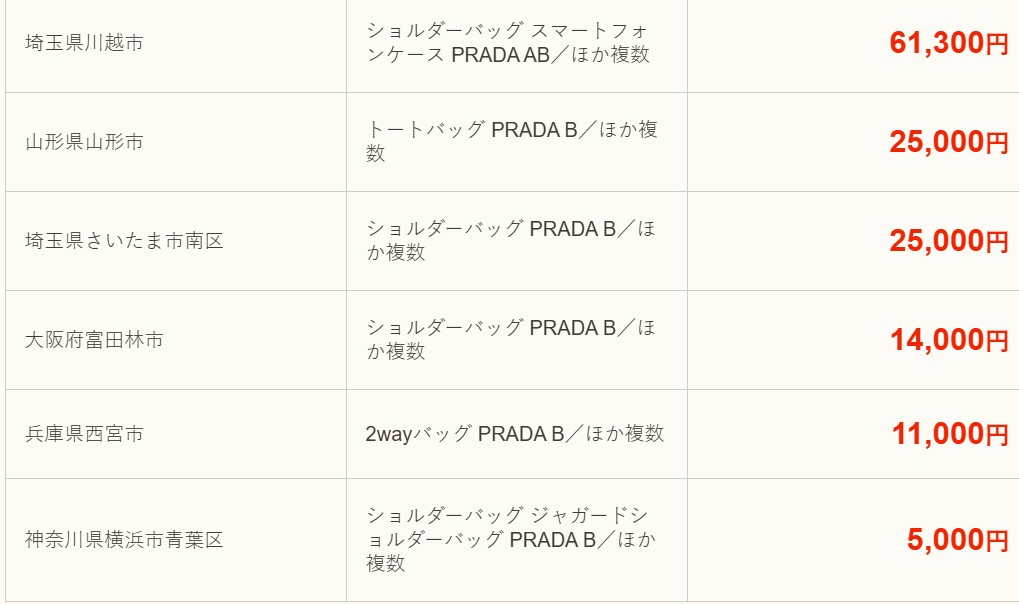Screen dimensions: 1019x605
Task: Click the 山形県山形市 row's 25,000円 price
Action: (x=948, y=142)
